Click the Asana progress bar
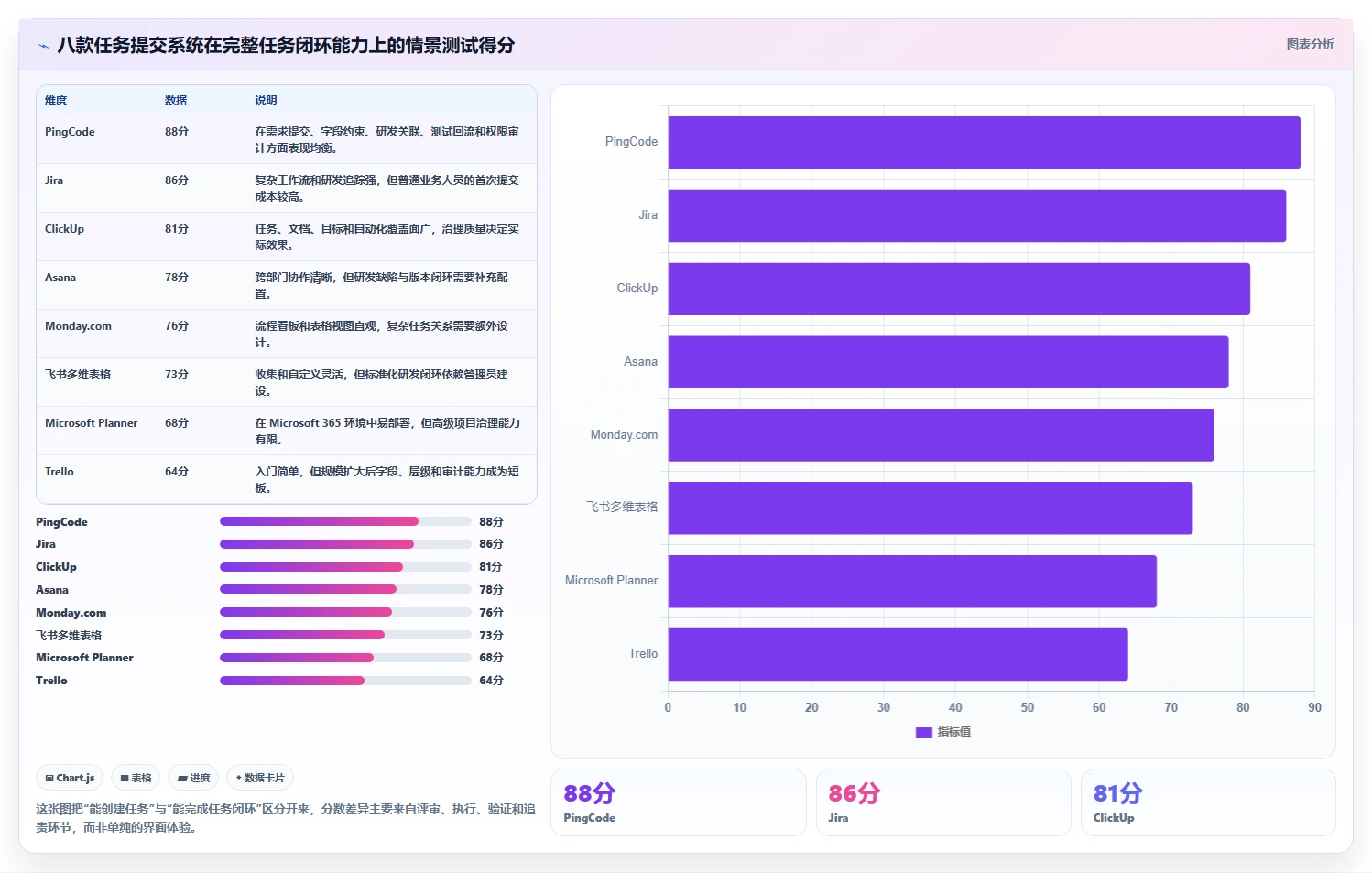This screenshot has height=873, width=1372. tap(345, 589)
